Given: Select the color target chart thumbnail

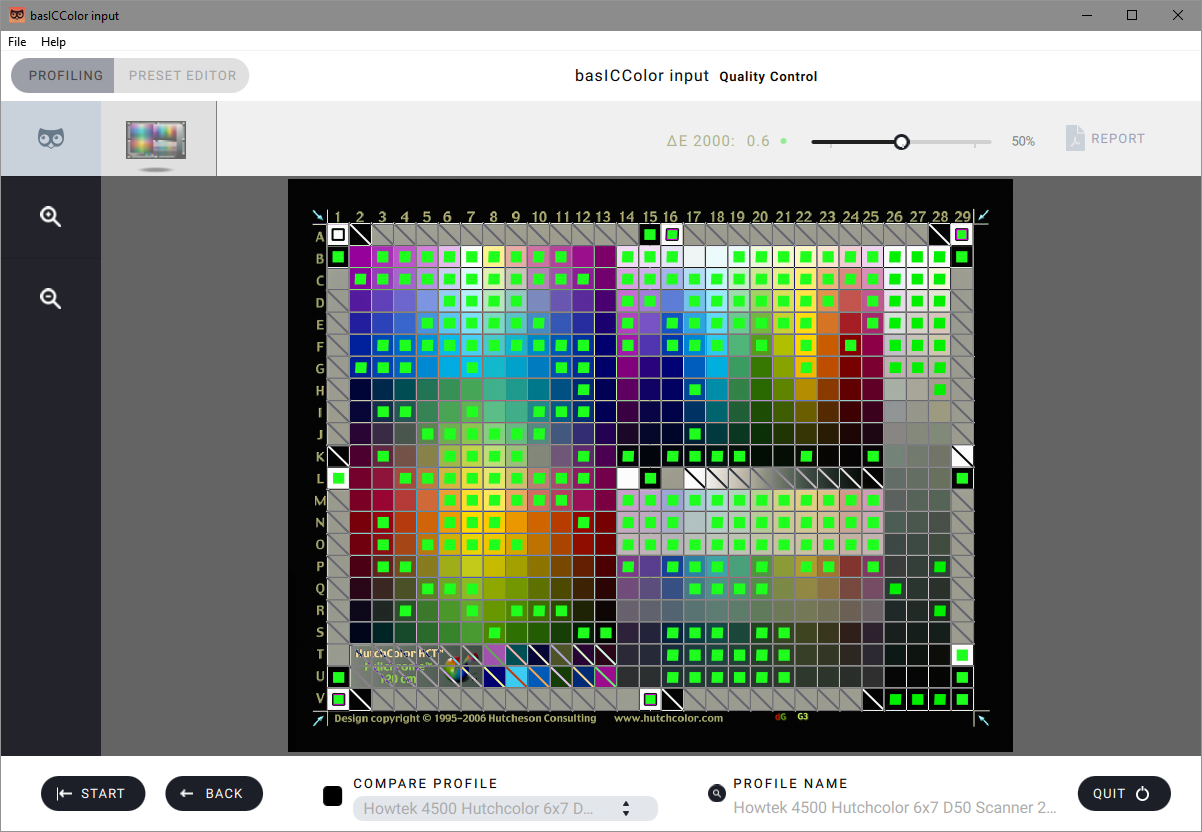Looking at the screenshot, I should (156, 139).
